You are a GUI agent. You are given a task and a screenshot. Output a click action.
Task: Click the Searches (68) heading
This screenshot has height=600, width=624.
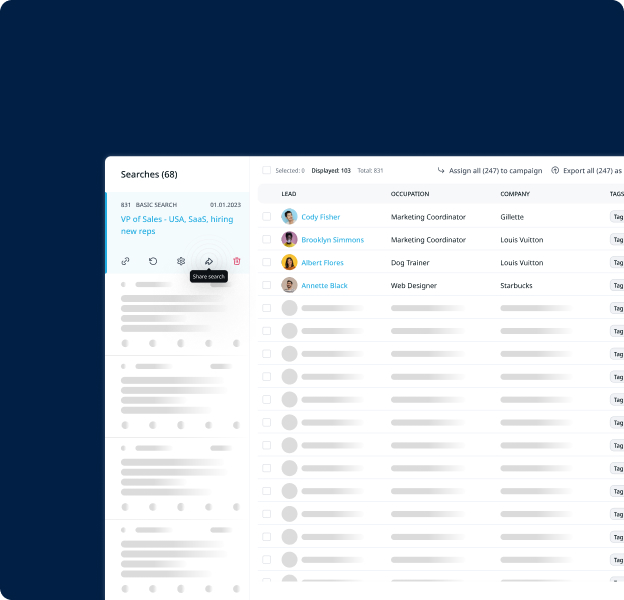pyautogui.click(x=149, y=175)
